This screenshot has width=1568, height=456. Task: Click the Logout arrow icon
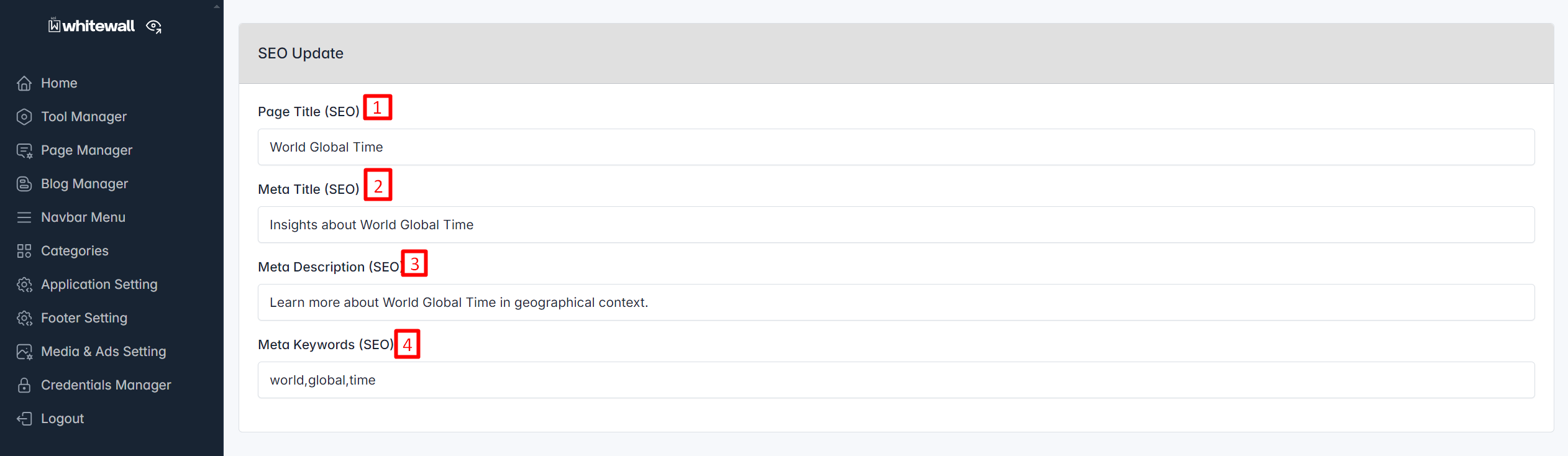point(24,419)
